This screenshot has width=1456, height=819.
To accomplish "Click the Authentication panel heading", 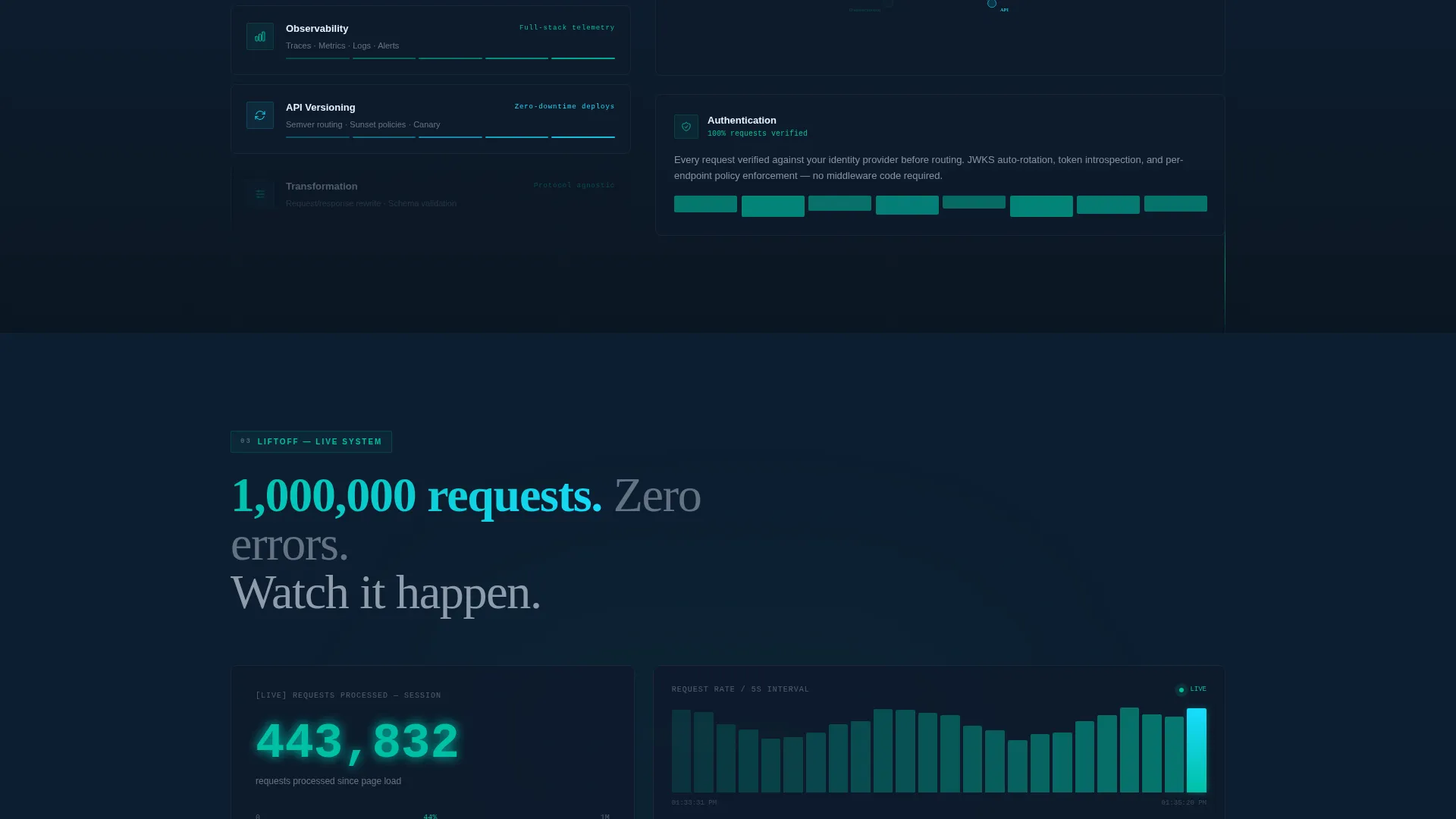I will [742, 121].
